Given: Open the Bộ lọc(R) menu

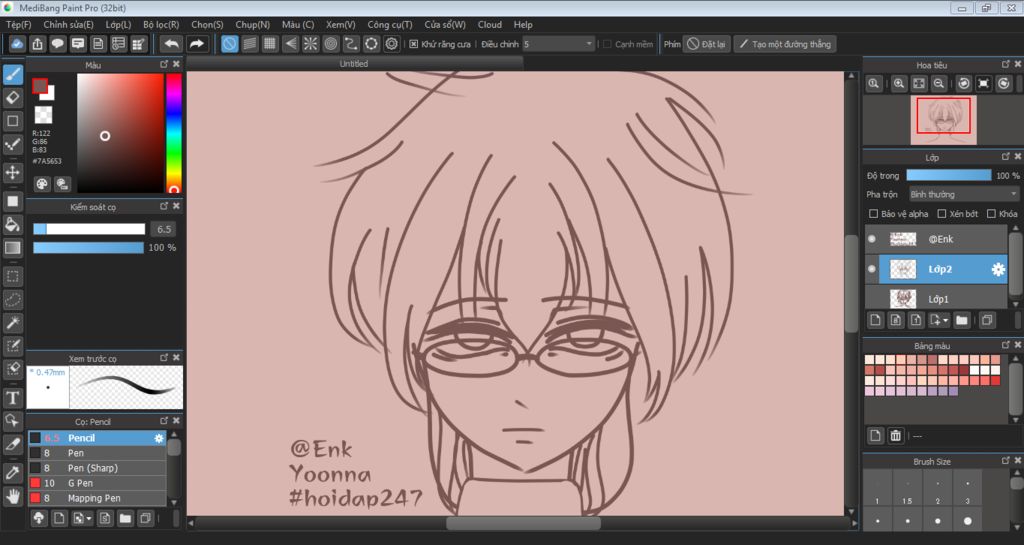Looking at the screenshot, I should click(161, 25).
